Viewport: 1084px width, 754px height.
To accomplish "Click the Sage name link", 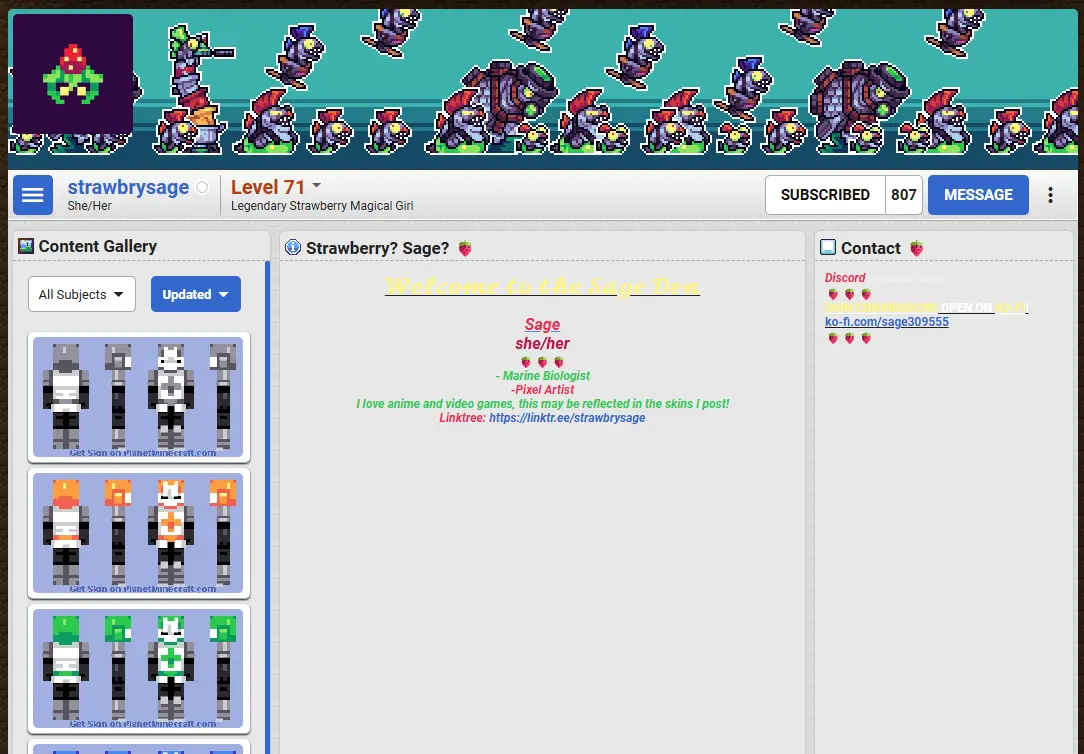I will click(x=542, y=324).
